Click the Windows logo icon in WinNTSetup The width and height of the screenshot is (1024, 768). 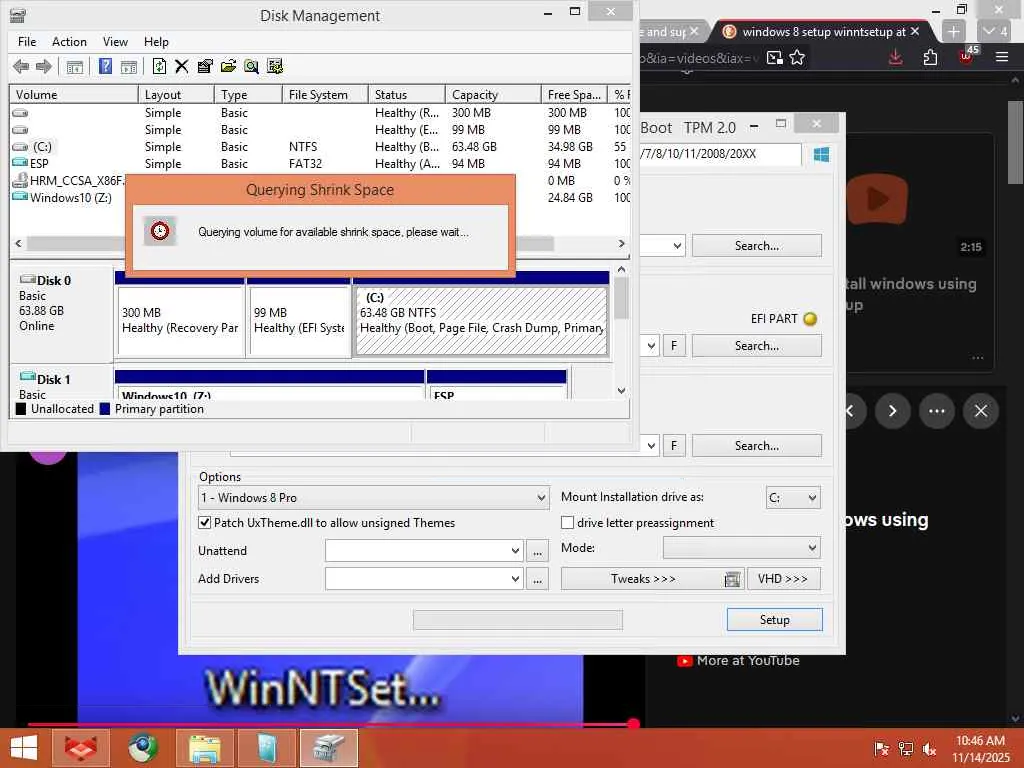(822, 154)
